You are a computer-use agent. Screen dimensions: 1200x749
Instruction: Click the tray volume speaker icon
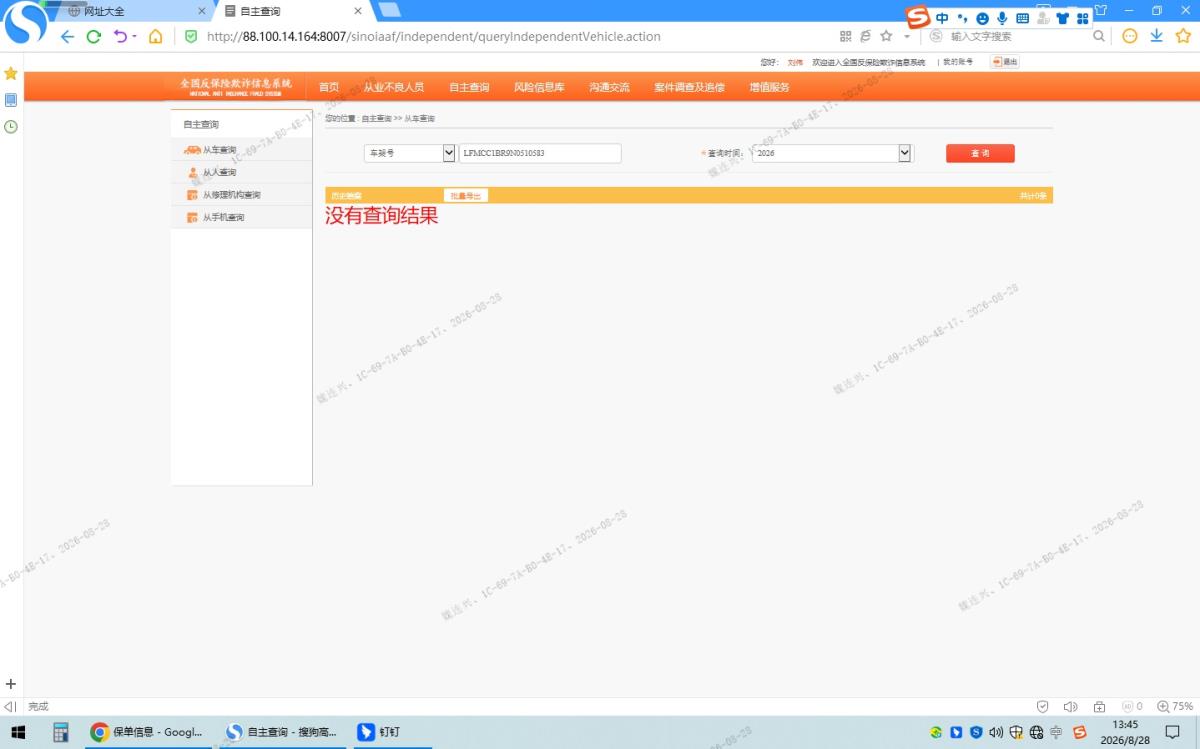pos(995,732)
